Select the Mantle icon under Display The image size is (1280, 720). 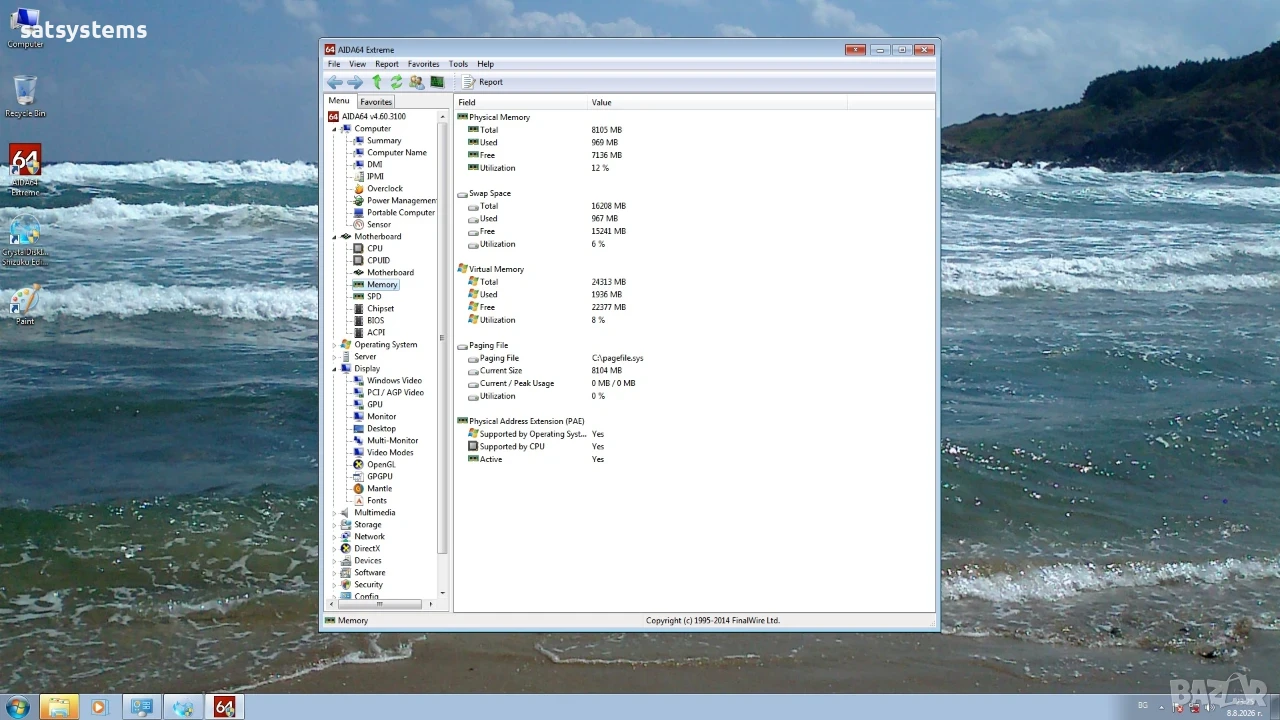click(359, 489)
